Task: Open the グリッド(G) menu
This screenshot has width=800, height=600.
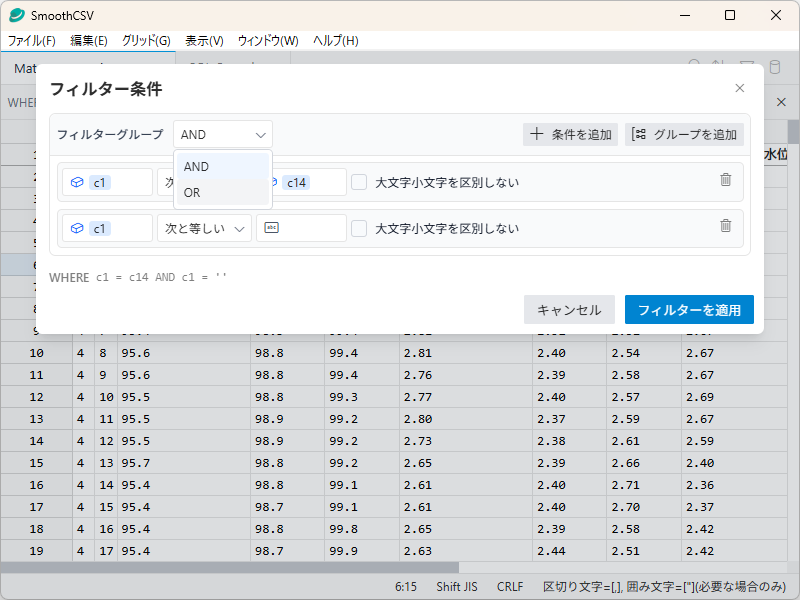Action: pos(146,41)
